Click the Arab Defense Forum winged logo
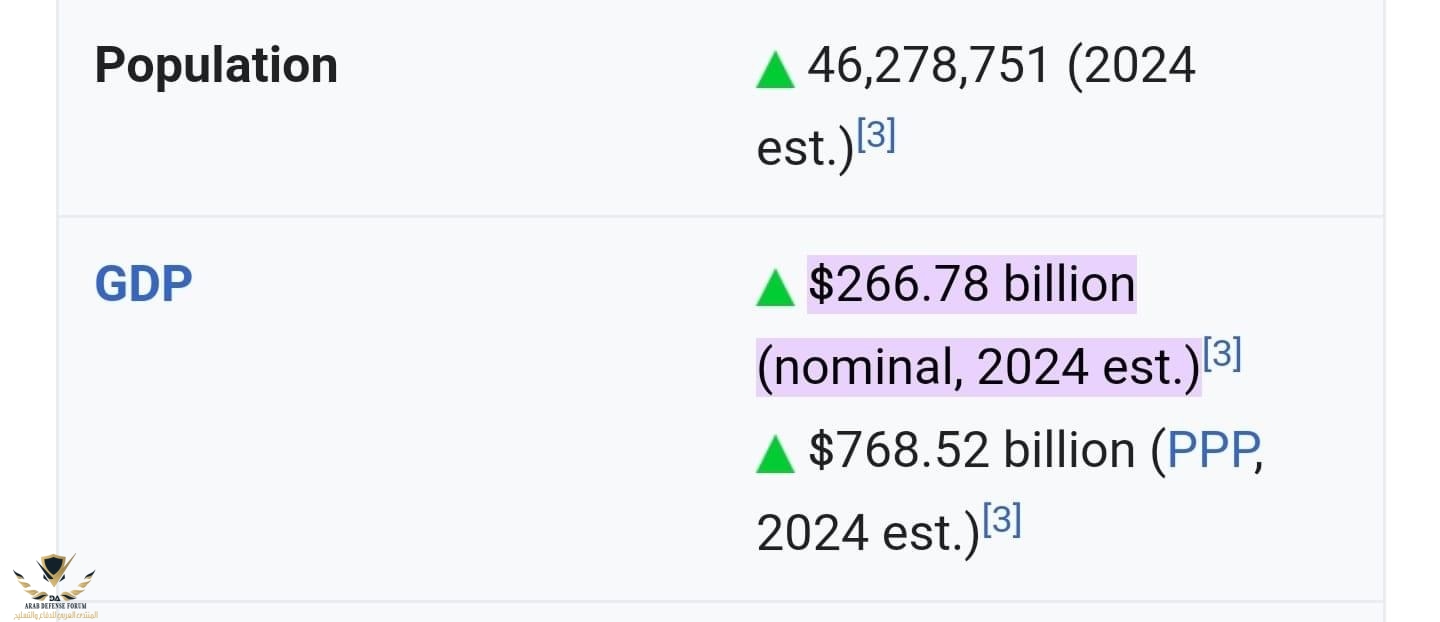Screen dimensions: 1440x622 [x=54, y=575]
